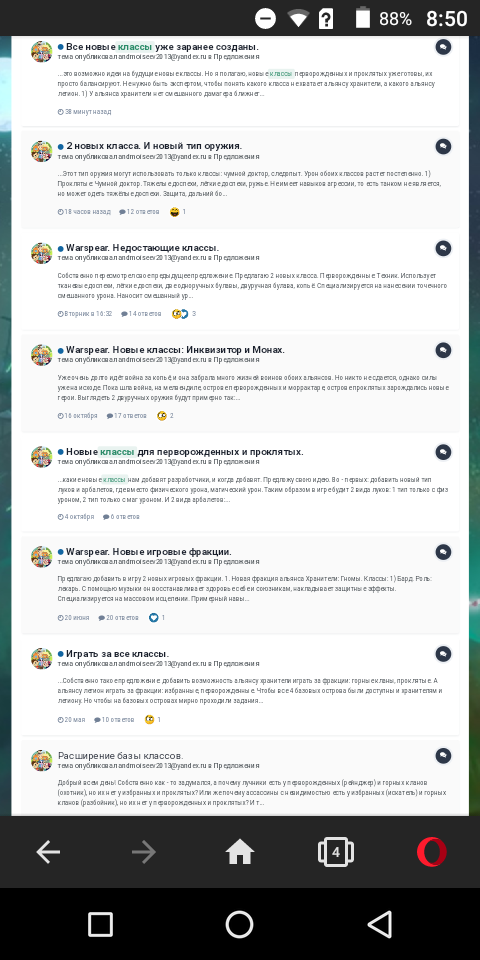Open topic 'Warspear. Недостающие классы.'
The width and height of the screenshot is (480, 960).
point(143,248)
